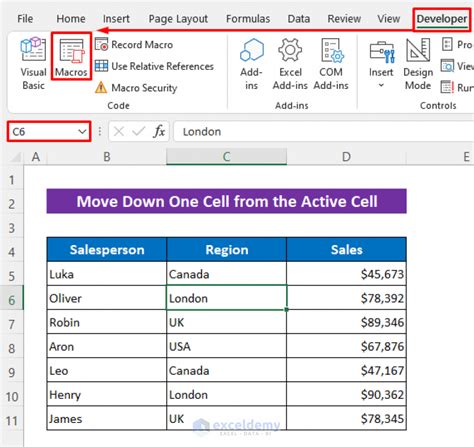Select sales value $45,673
This screenshot has width=474, height=447.
point(346,274)
